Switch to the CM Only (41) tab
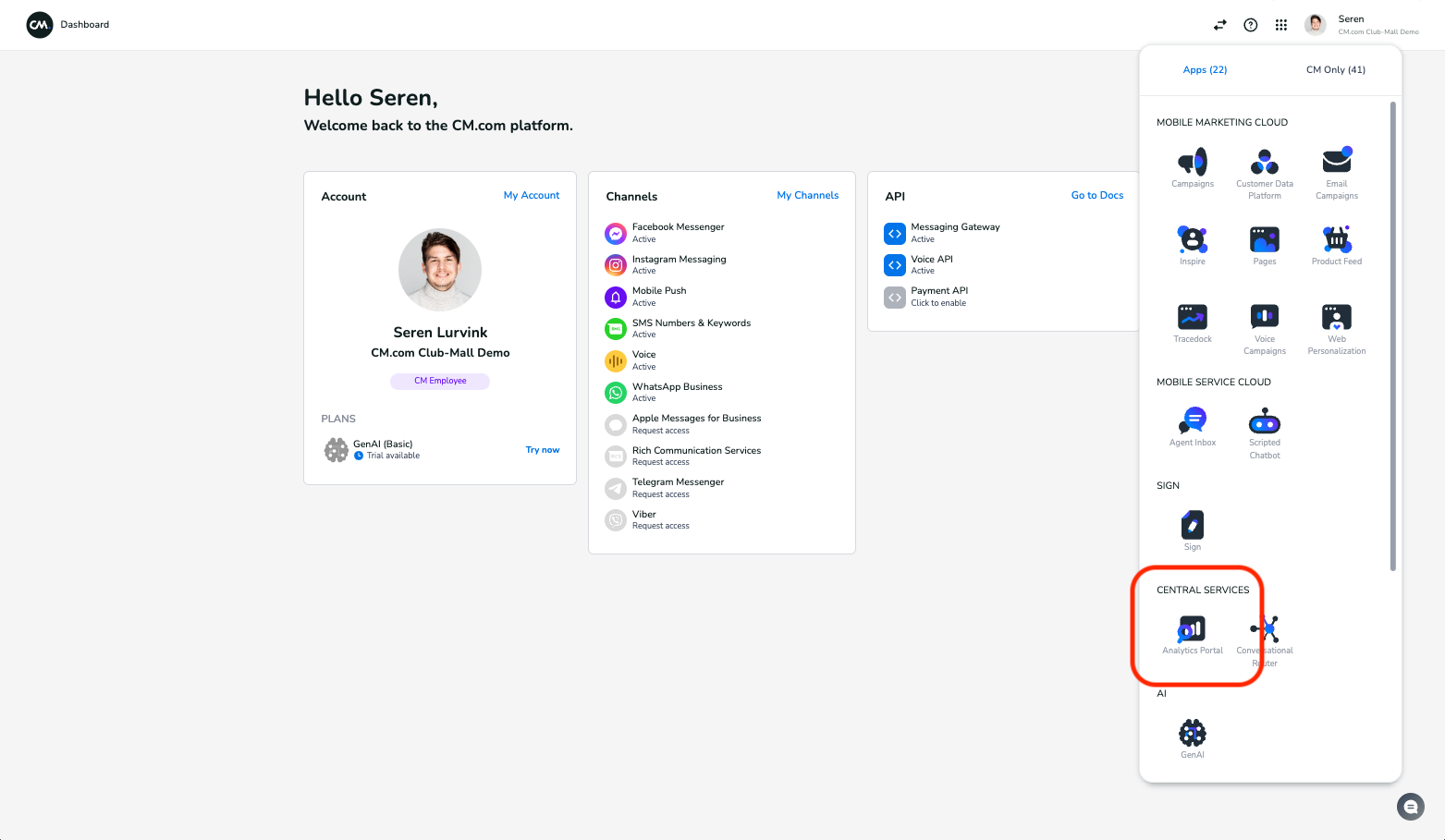The height and width of the screenshot is (840, 1445). pos(1335,70)
